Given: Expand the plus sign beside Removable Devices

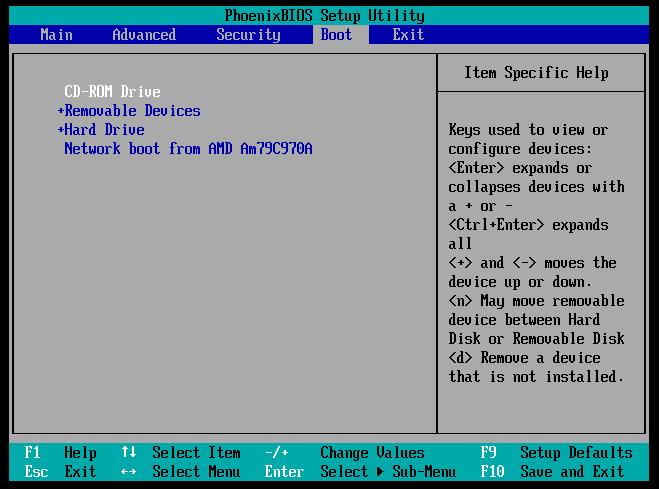Looking at the screenshot, I should [61, 111].
